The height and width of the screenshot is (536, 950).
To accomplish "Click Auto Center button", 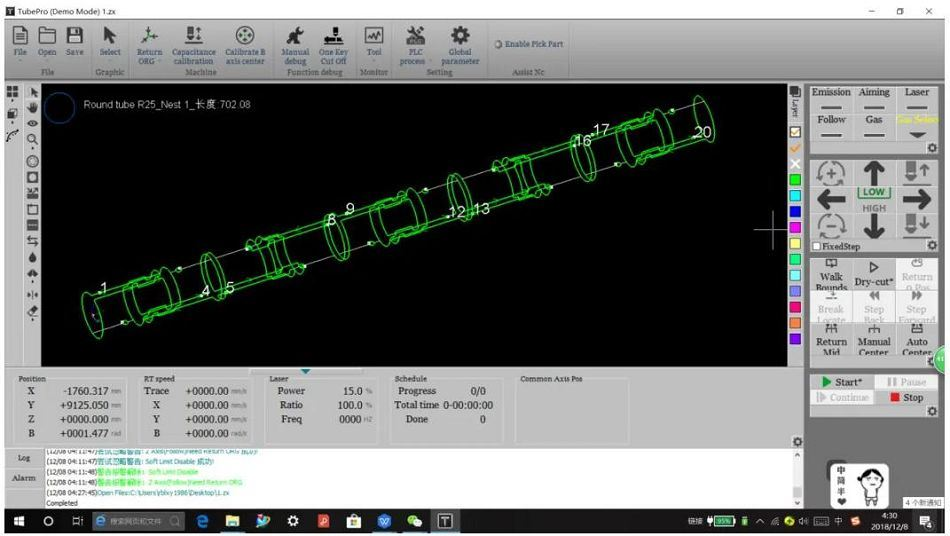I will point(917,339).
